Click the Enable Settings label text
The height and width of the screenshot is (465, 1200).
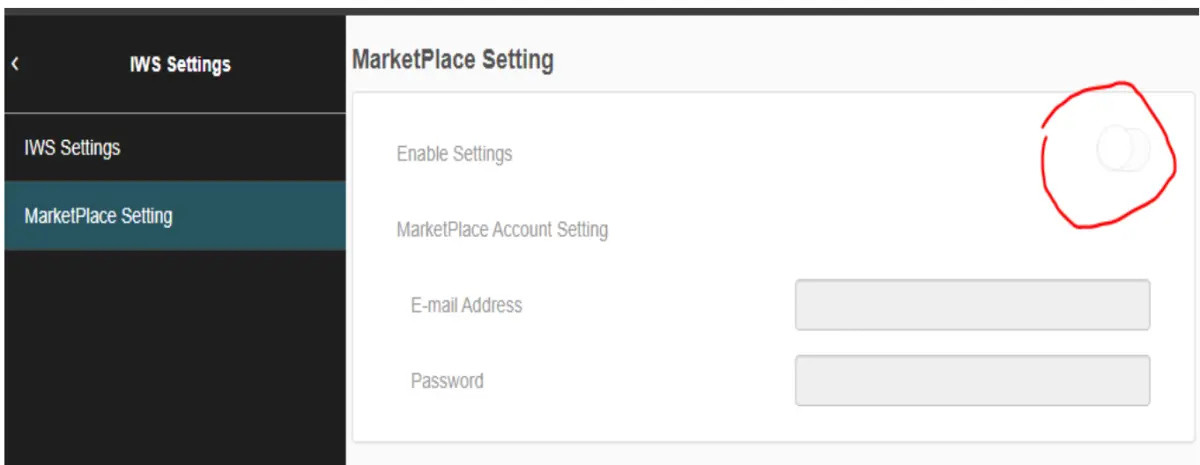pos(454,154)
